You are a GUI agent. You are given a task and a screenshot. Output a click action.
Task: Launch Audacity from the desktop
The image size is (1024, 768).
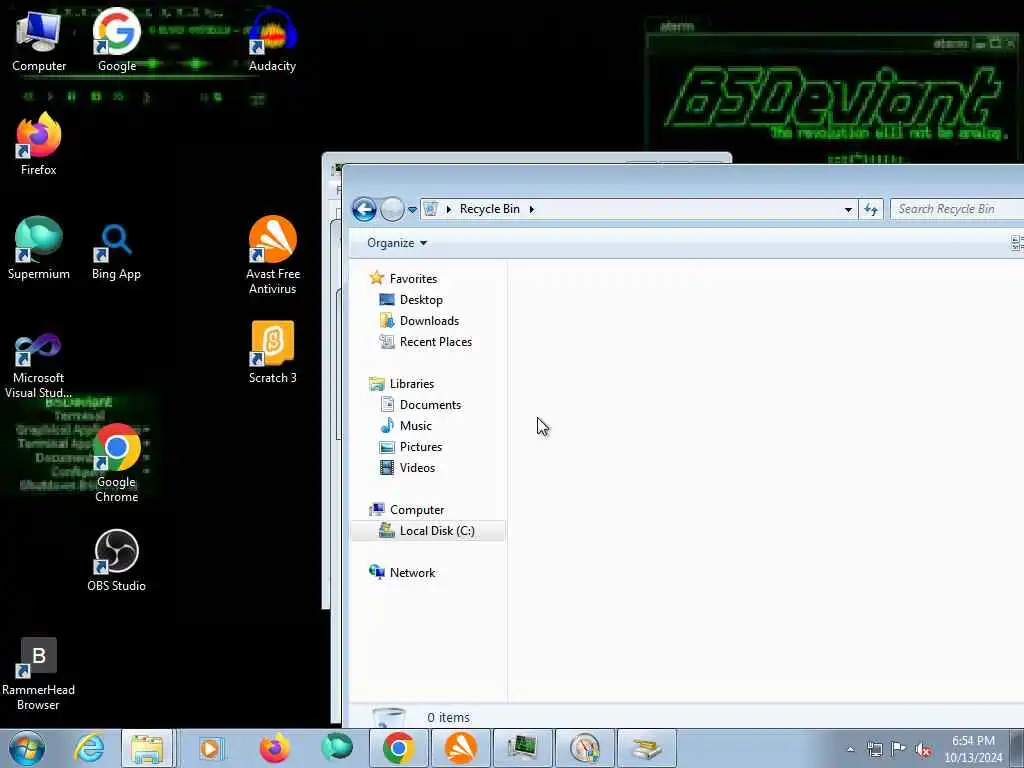click(272, 40)
